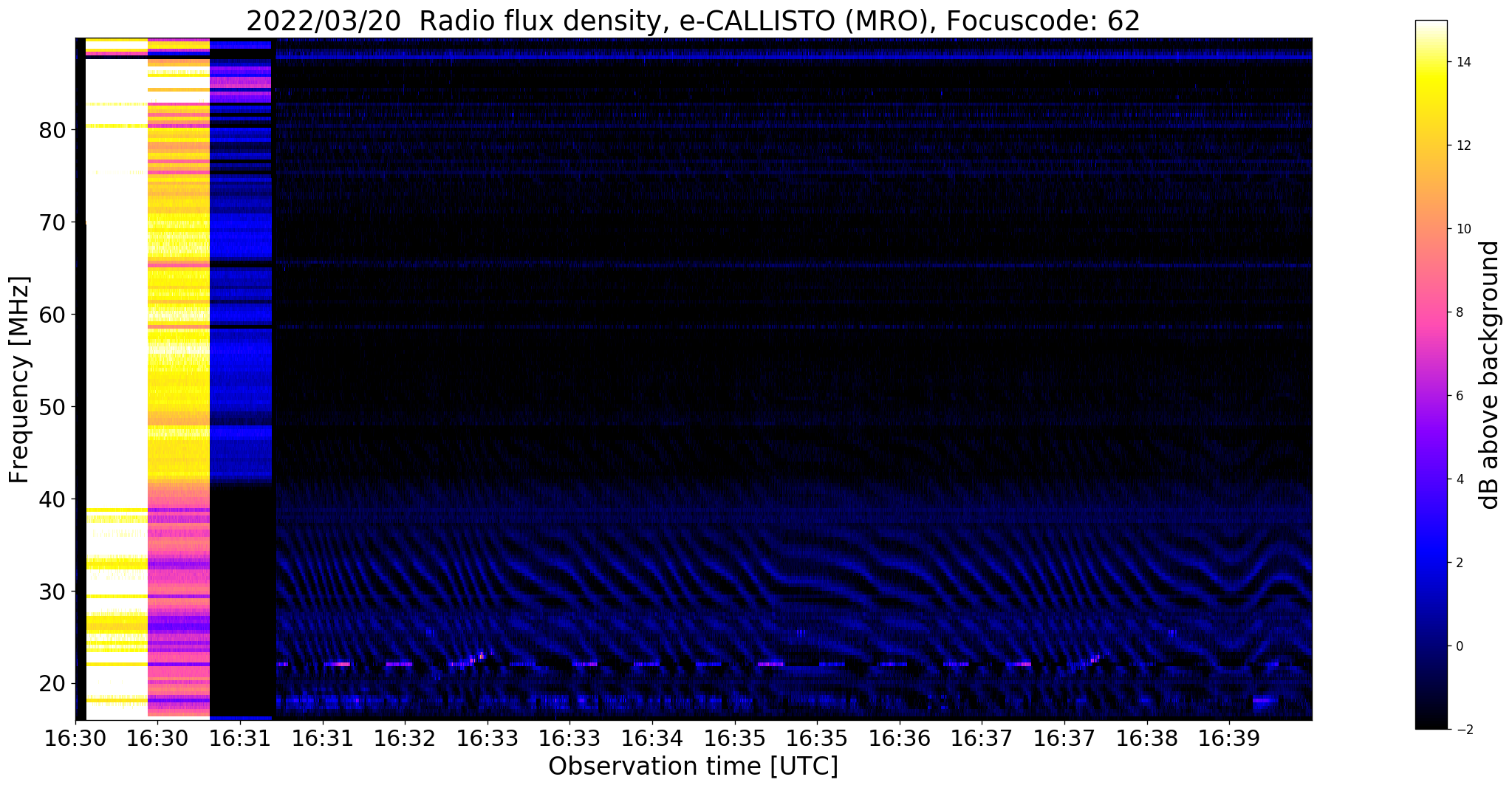Click the 80 MHz frequency tick label
This screenshot has height=788, width=1512.
[x=52, y=131]
